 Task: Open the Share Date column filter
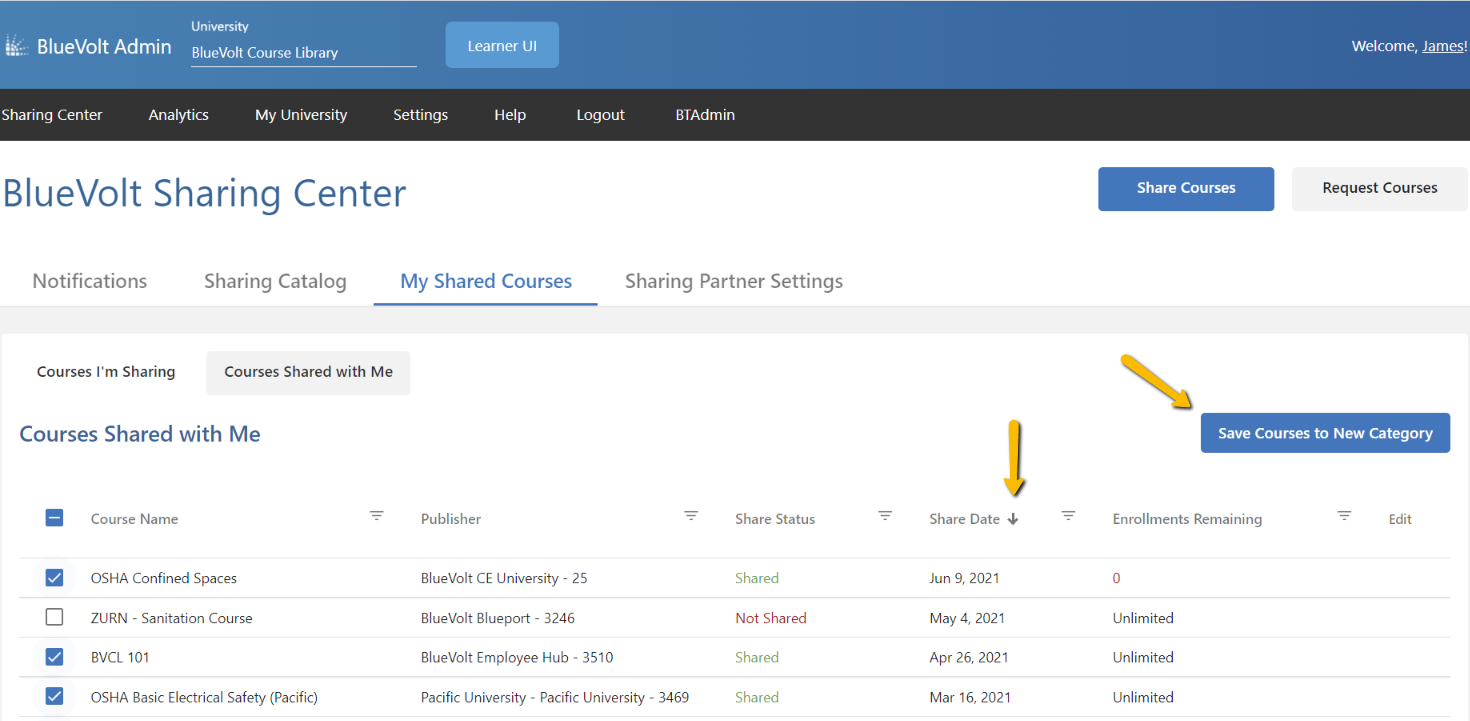click(x=1068, y=516)
